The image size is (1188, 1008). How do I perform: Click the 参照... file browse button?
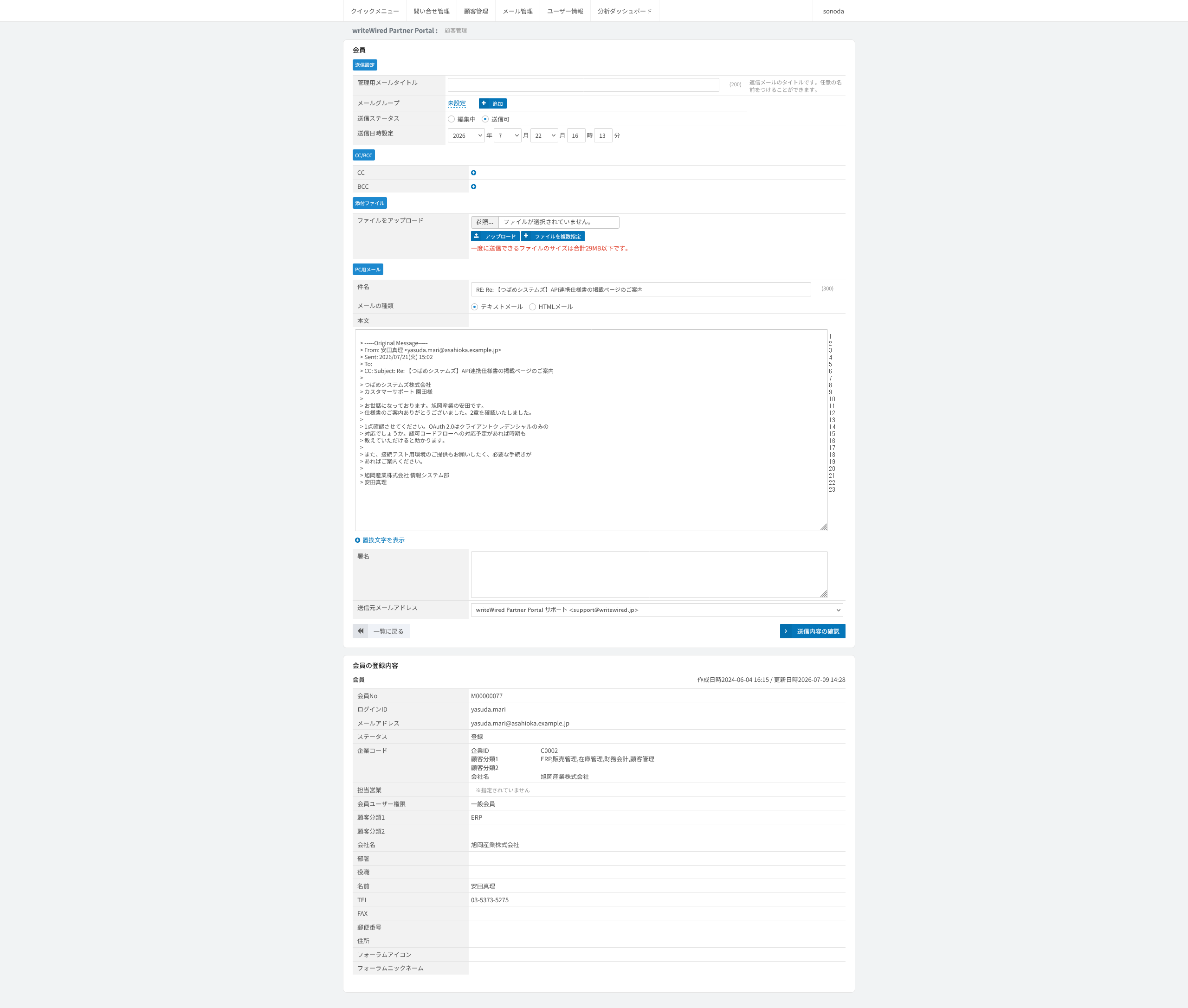[x=485, y=222]
